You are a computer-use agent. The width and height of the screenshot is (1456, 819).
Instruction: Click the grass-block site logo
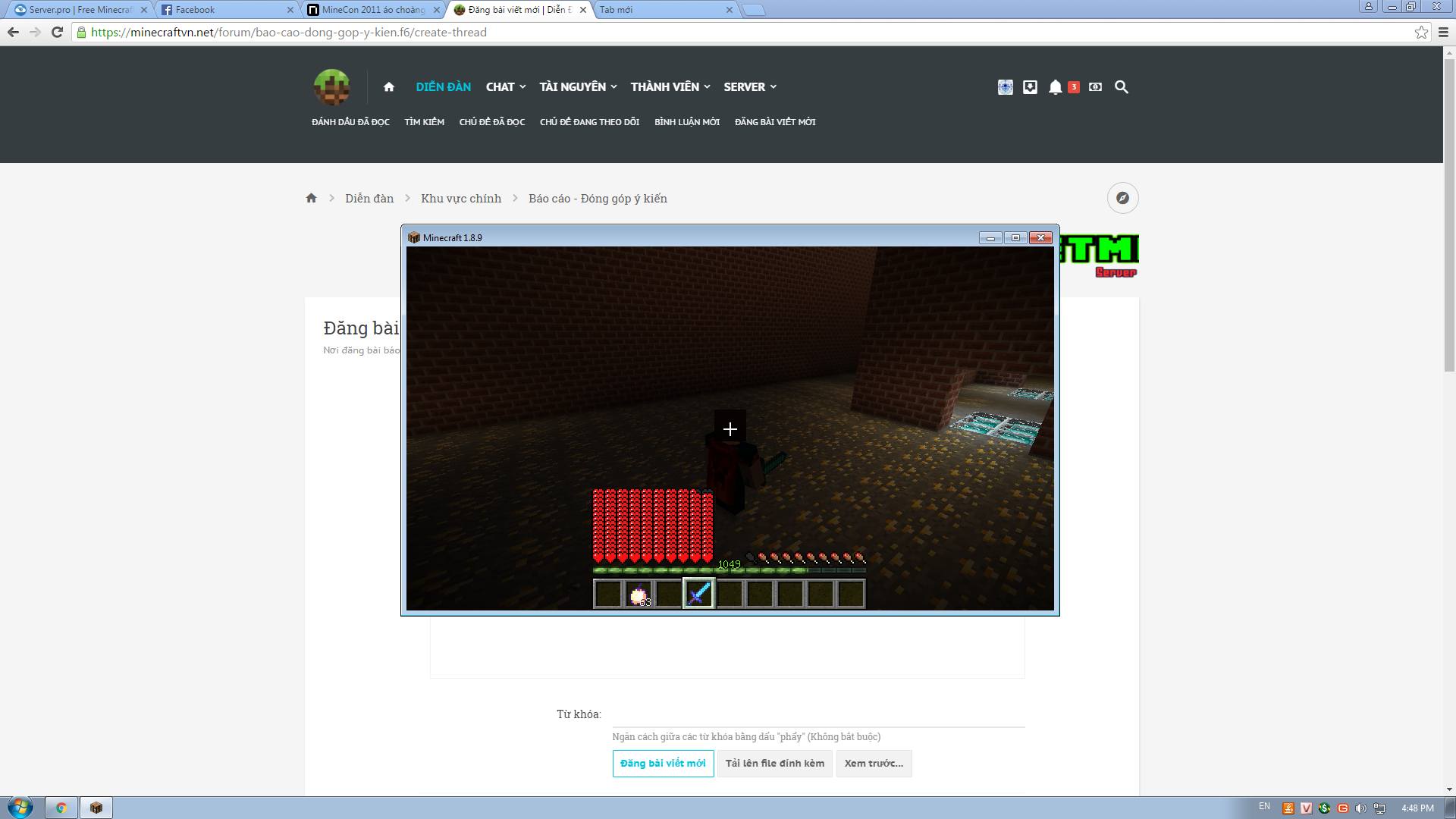tap(332, 87)
